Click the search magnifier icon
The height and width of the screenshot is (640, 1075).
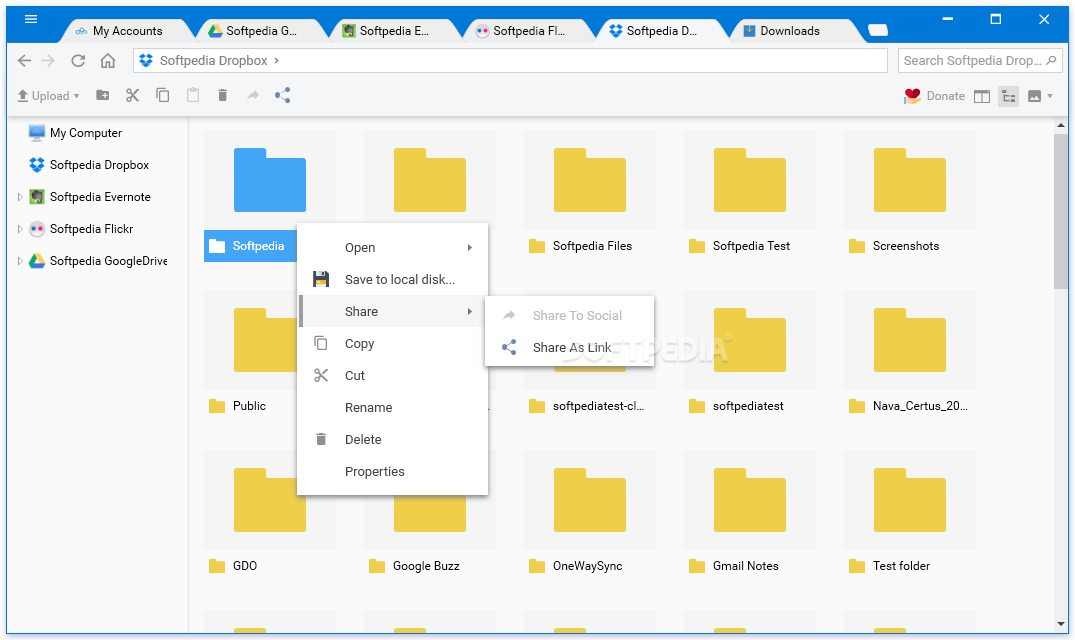1051,60
